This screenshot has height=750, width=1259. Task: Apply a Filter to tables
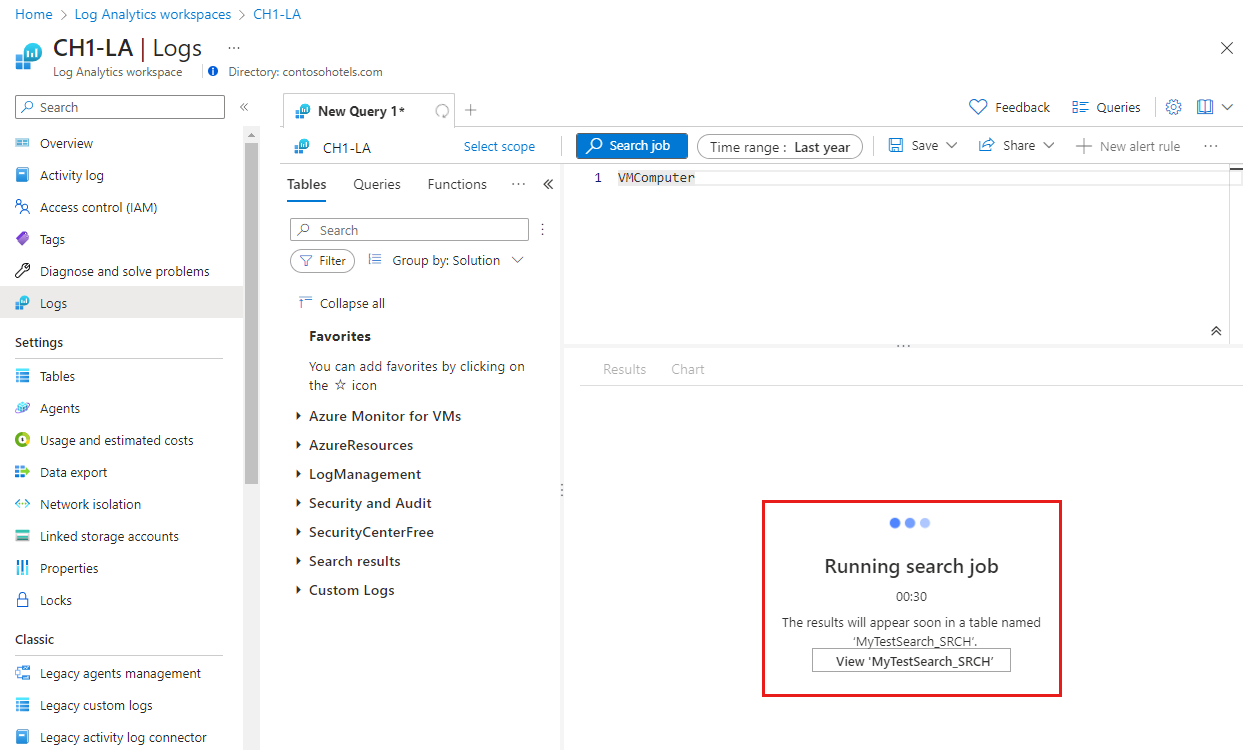coord(322,260)
